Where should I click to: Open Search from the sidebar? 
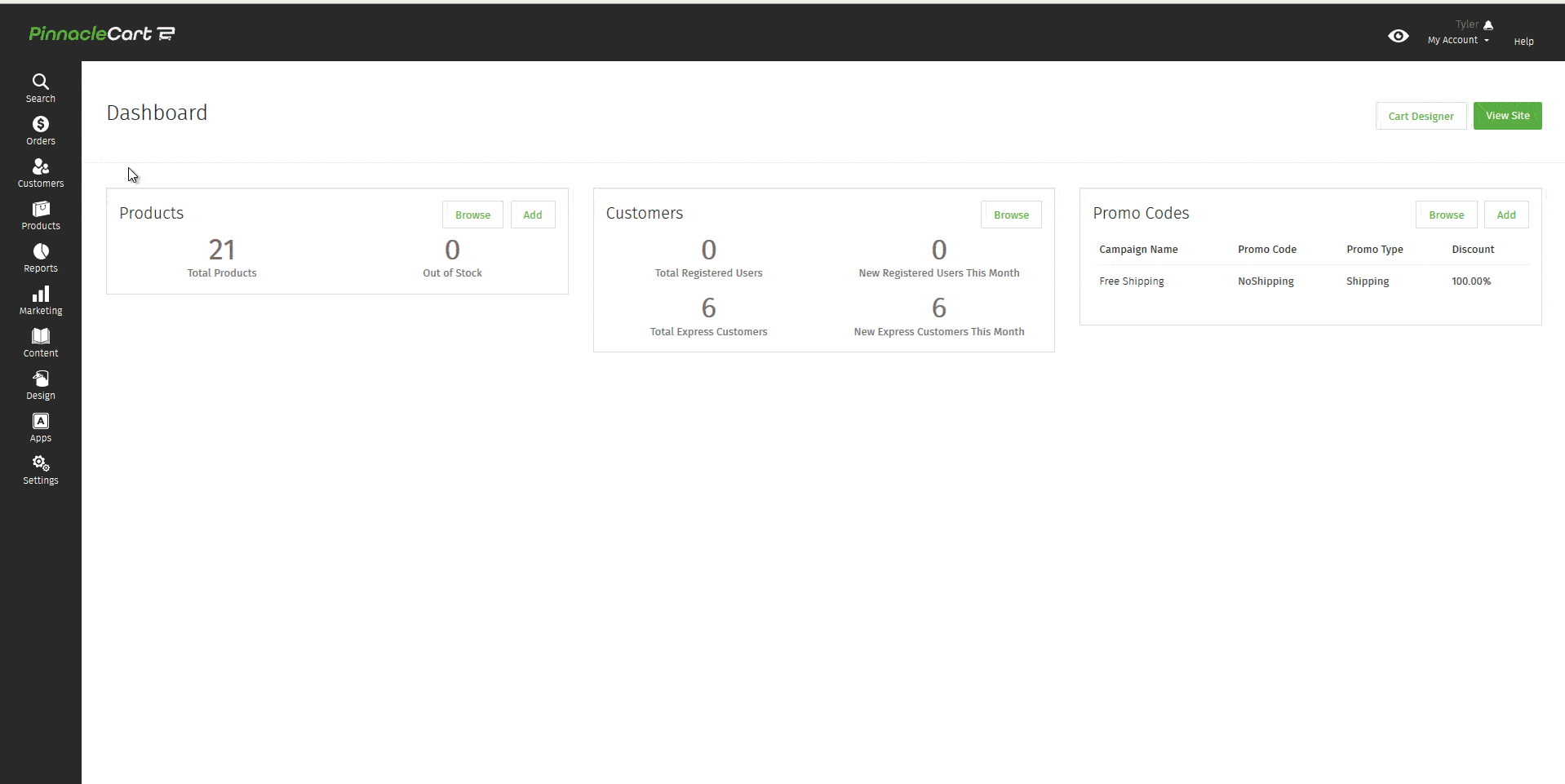click(x=41, y=88)
